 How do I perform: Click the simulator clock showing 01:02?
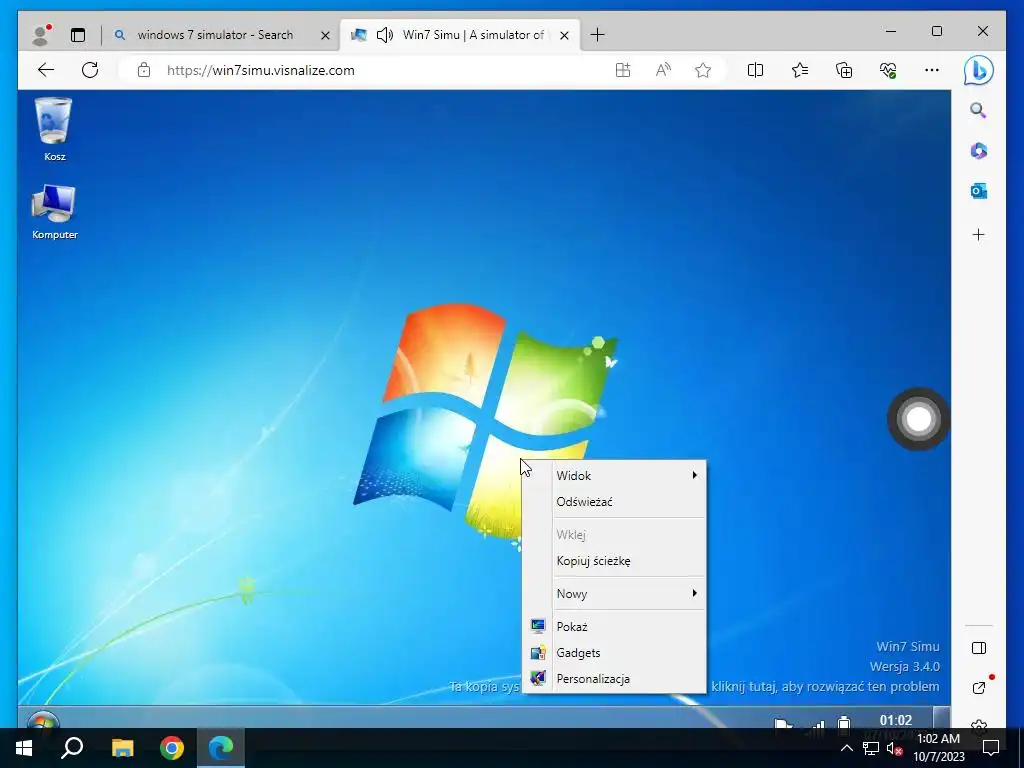[x=895, y=721]
